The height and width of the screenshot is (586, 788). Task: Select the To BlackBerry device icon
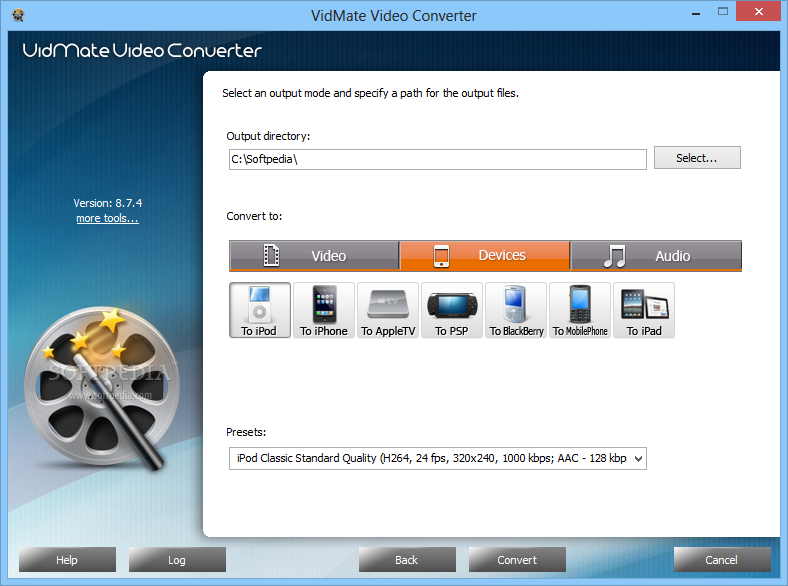pos(516,310)
